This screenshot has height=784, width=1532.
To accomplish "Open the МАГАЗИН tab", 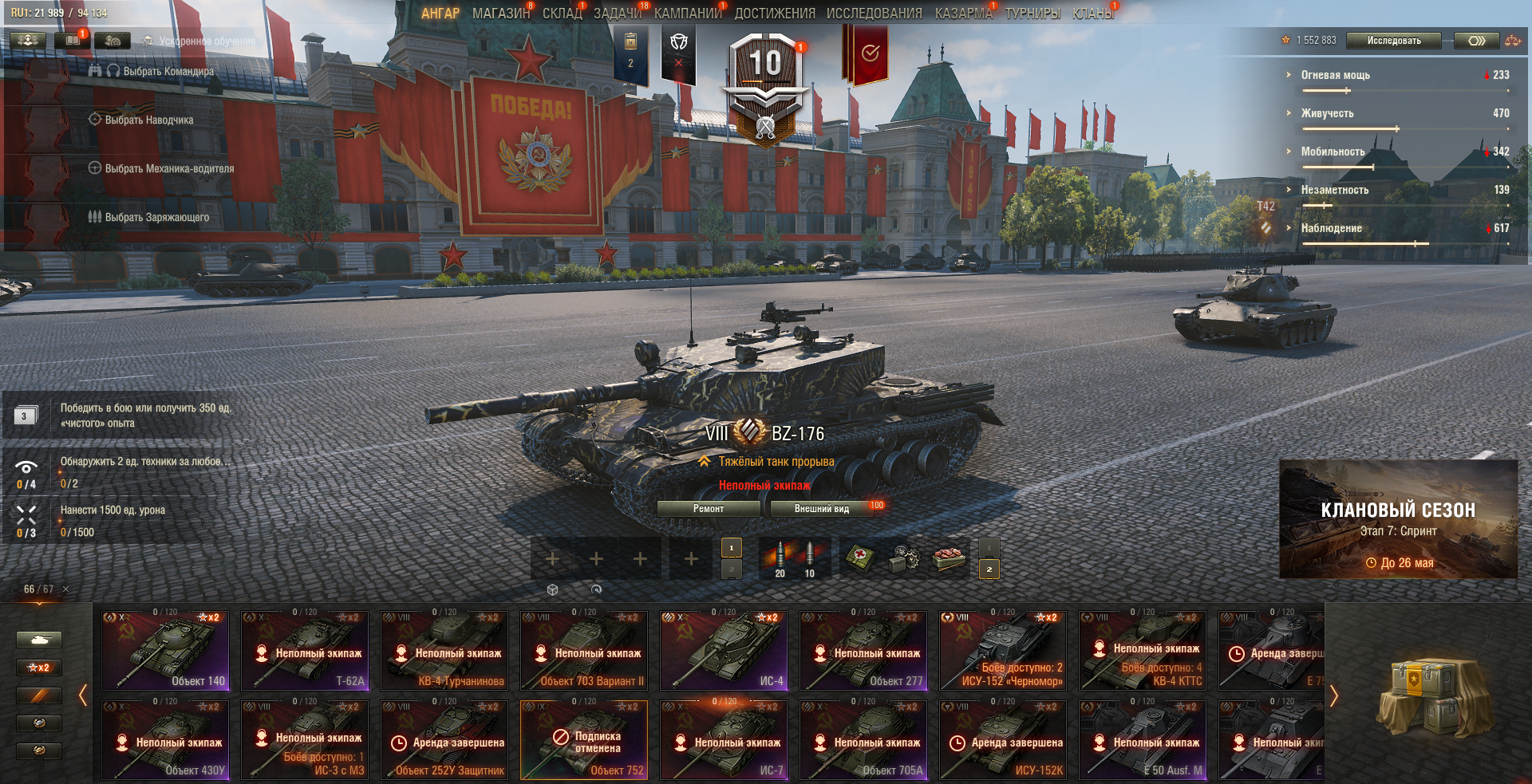I will [500, 13].
